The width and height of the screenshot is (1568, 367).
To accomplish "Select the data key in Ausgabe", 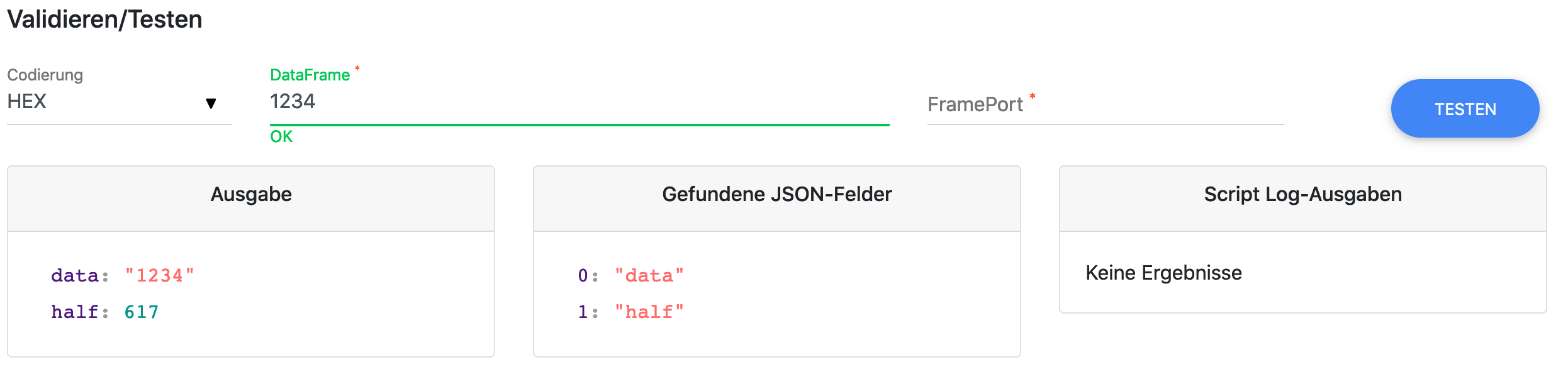I will click(74, 276).
